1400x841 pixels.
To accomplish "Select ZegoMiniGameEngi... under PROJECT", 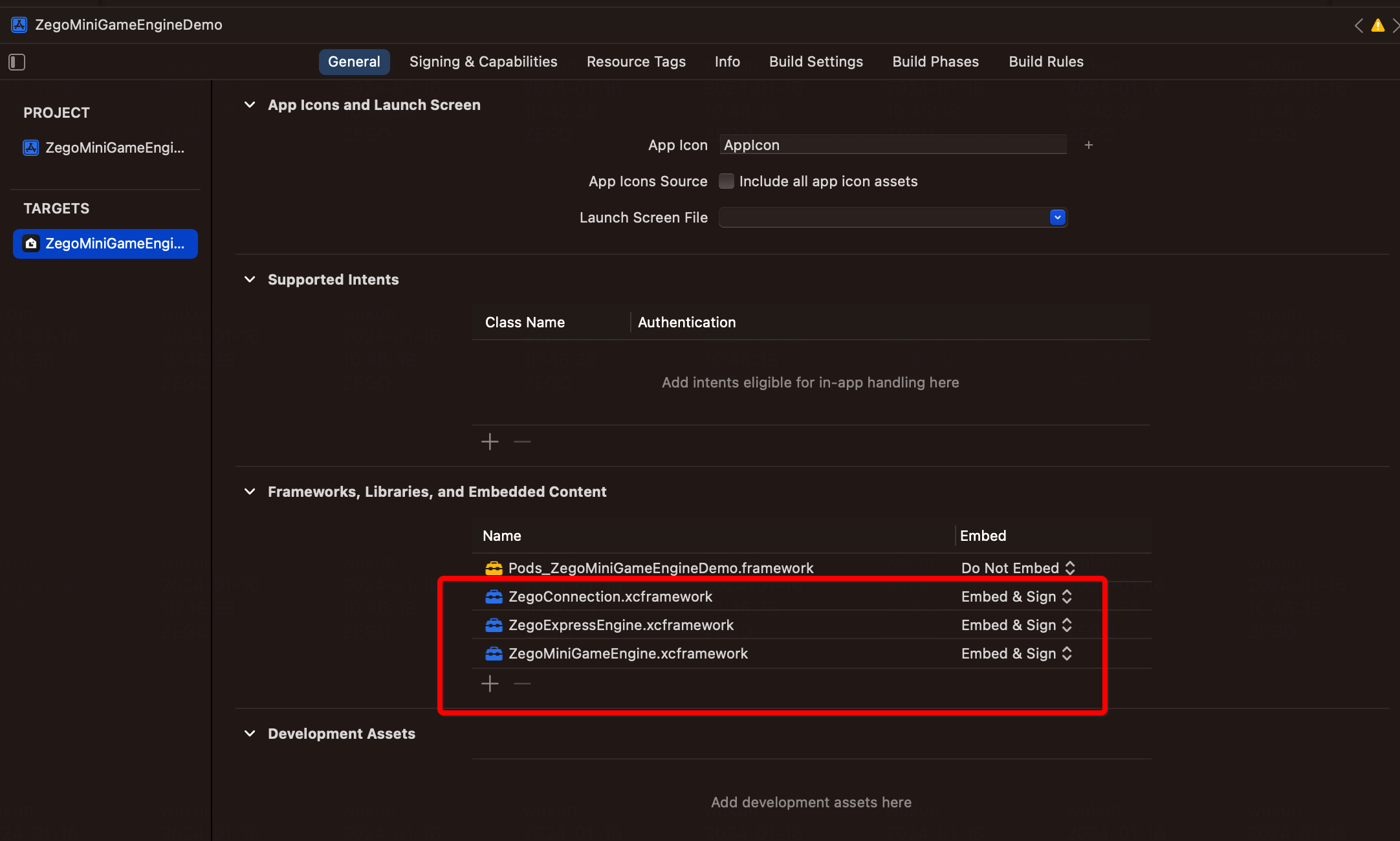I will pyautogui.click(x=105, y=147).
